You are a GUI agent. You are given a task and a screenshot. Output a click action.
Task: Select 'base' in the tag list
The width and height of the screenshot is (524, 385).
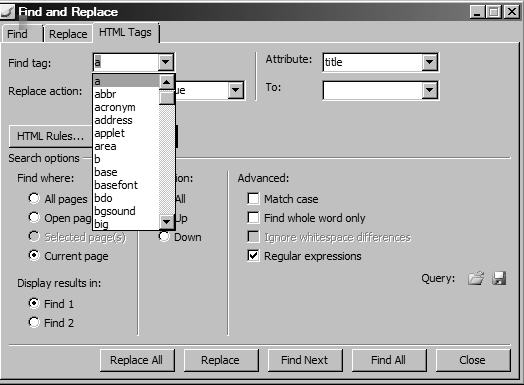(x=126, y=172)
